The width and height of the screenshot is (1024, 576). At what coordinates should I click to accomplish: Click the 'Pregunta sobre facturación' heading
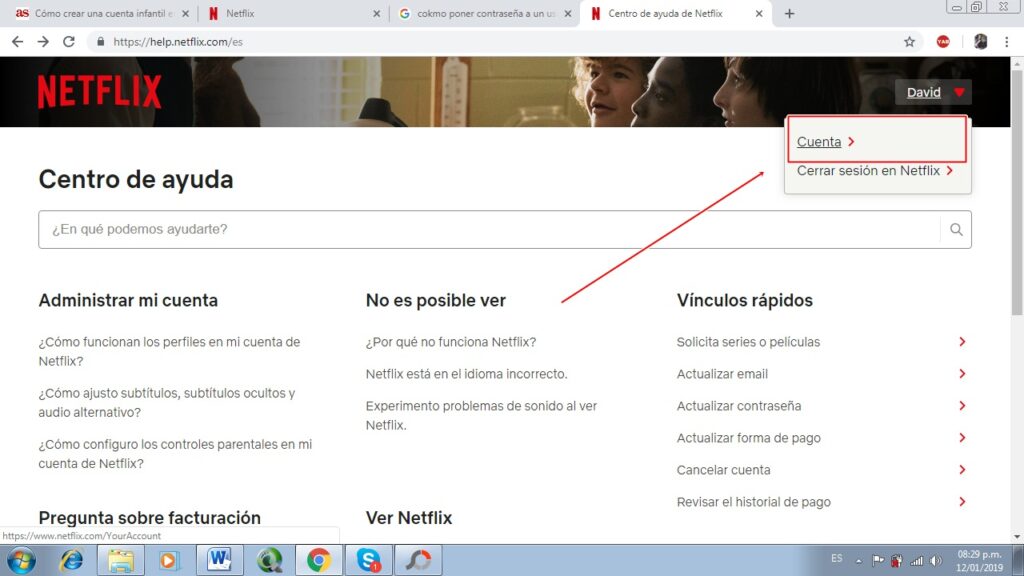pyautogui.click(x=150, y=517)
